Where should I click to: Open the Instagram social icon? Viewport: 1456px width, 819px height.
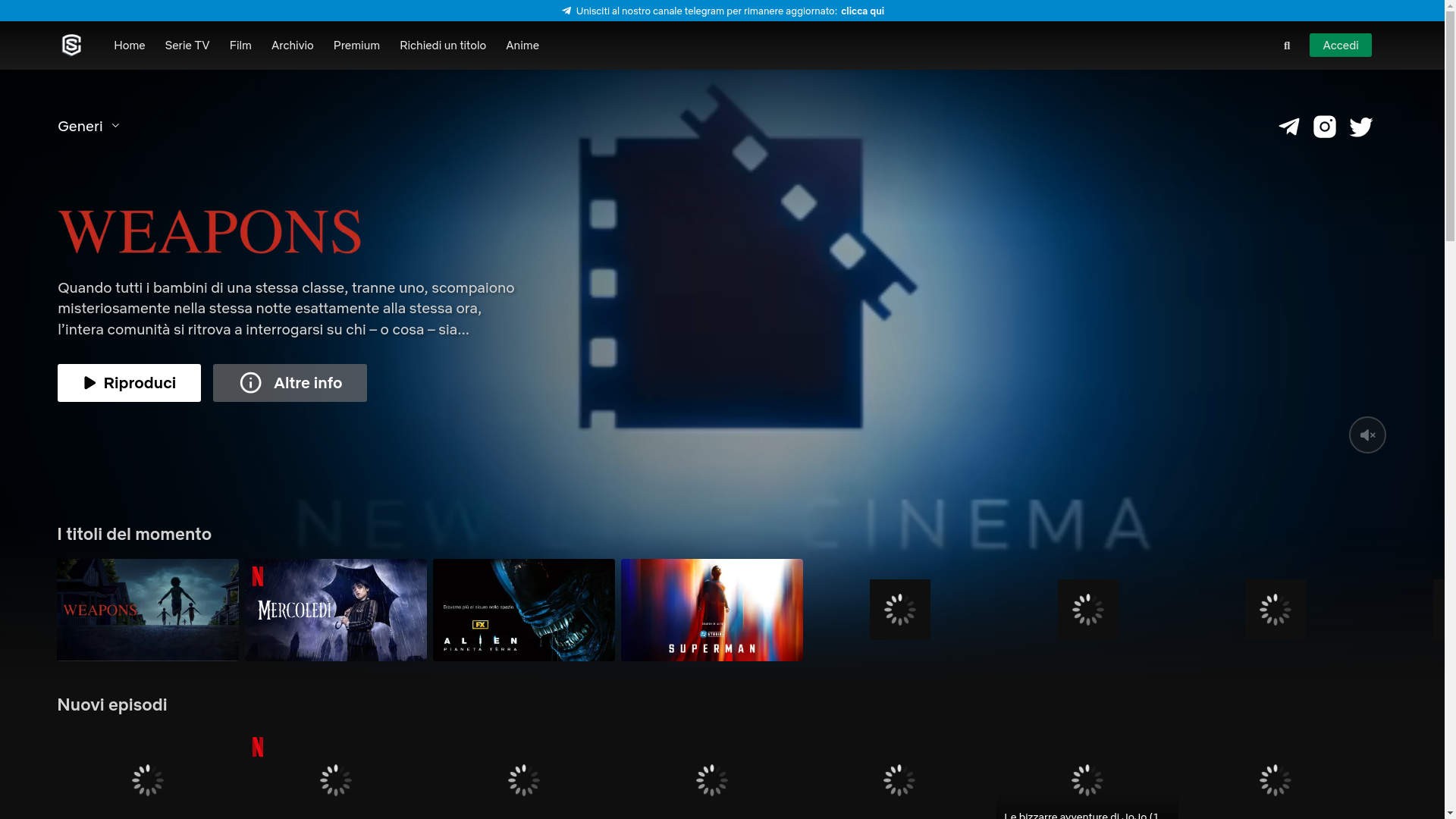pyautogui.click(x=1325, y=127)
